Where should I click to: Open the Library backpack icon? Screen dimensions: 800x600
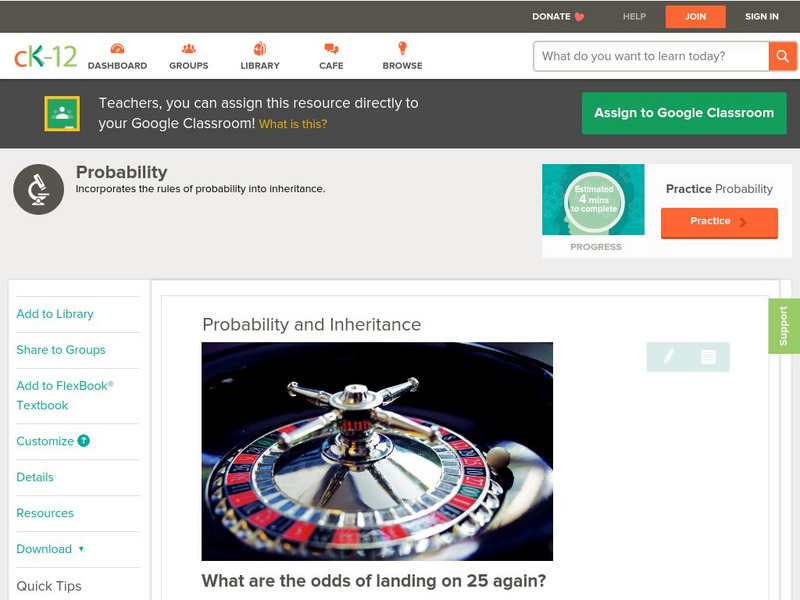(260, 48)
